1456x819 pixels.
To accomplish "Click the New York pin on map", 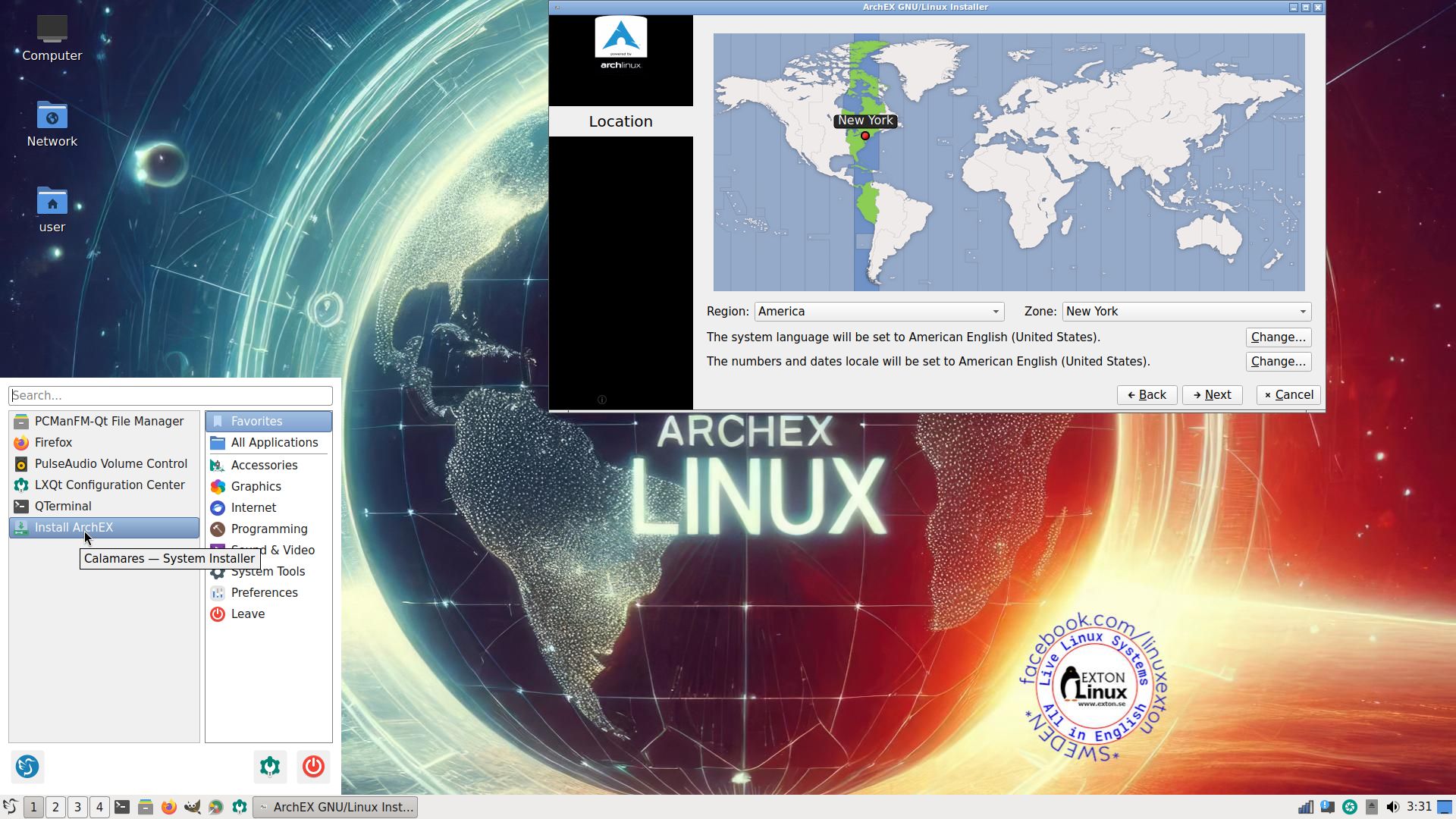I will click(864, 136).
